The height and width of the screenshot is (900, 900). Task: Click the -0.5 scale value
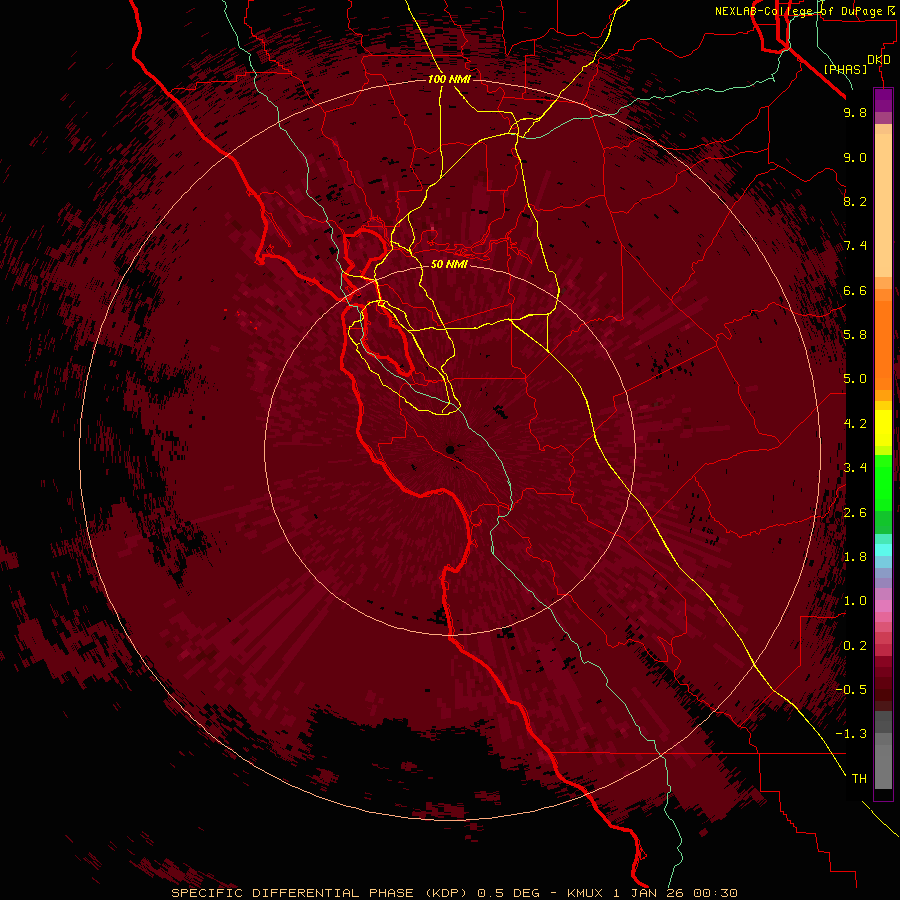[851, 690]
